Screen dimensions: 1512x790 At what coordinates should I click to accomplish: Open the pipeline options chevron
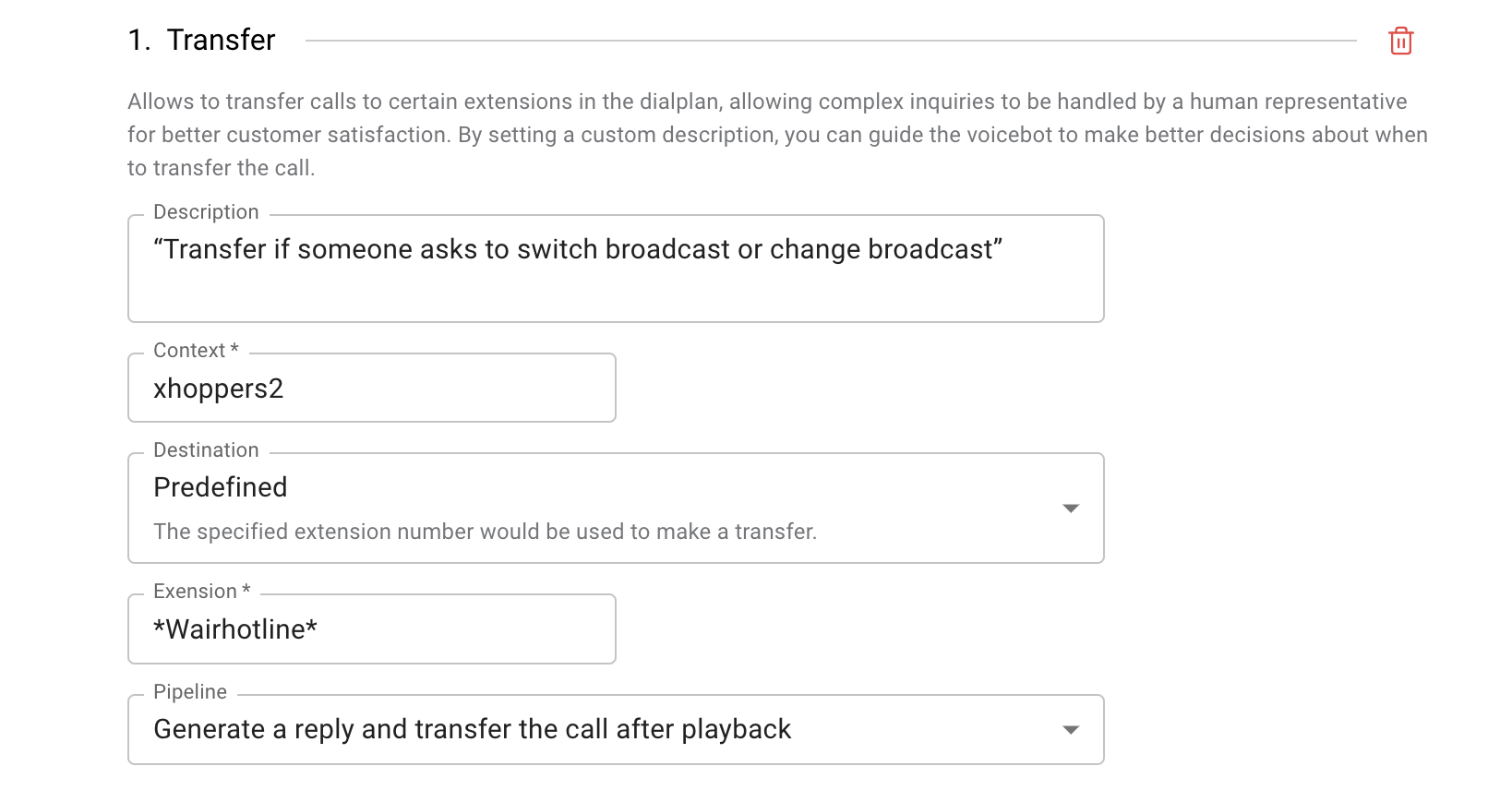click(1071, 729)
